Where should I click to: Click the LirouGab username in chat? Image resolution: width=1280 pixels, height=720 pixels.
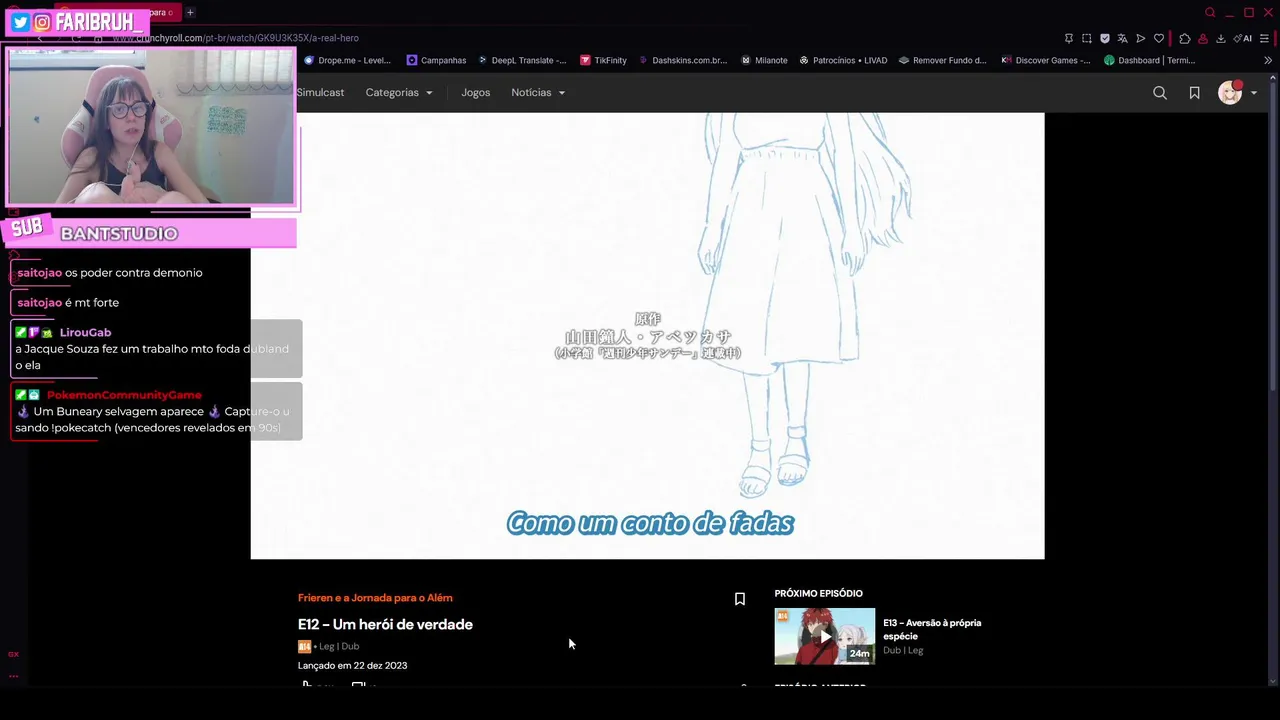click(x=85, y=332)
